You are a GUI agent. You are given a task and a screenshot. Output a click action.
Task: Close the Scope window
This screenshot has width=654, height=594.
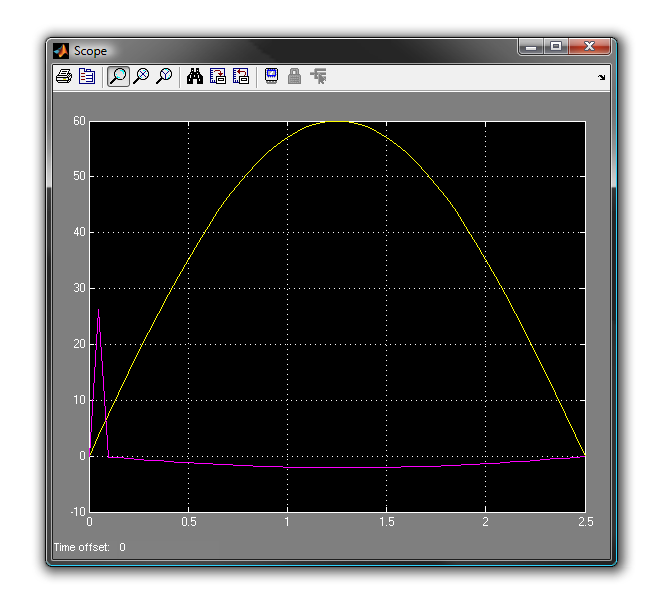pos(590,46)
